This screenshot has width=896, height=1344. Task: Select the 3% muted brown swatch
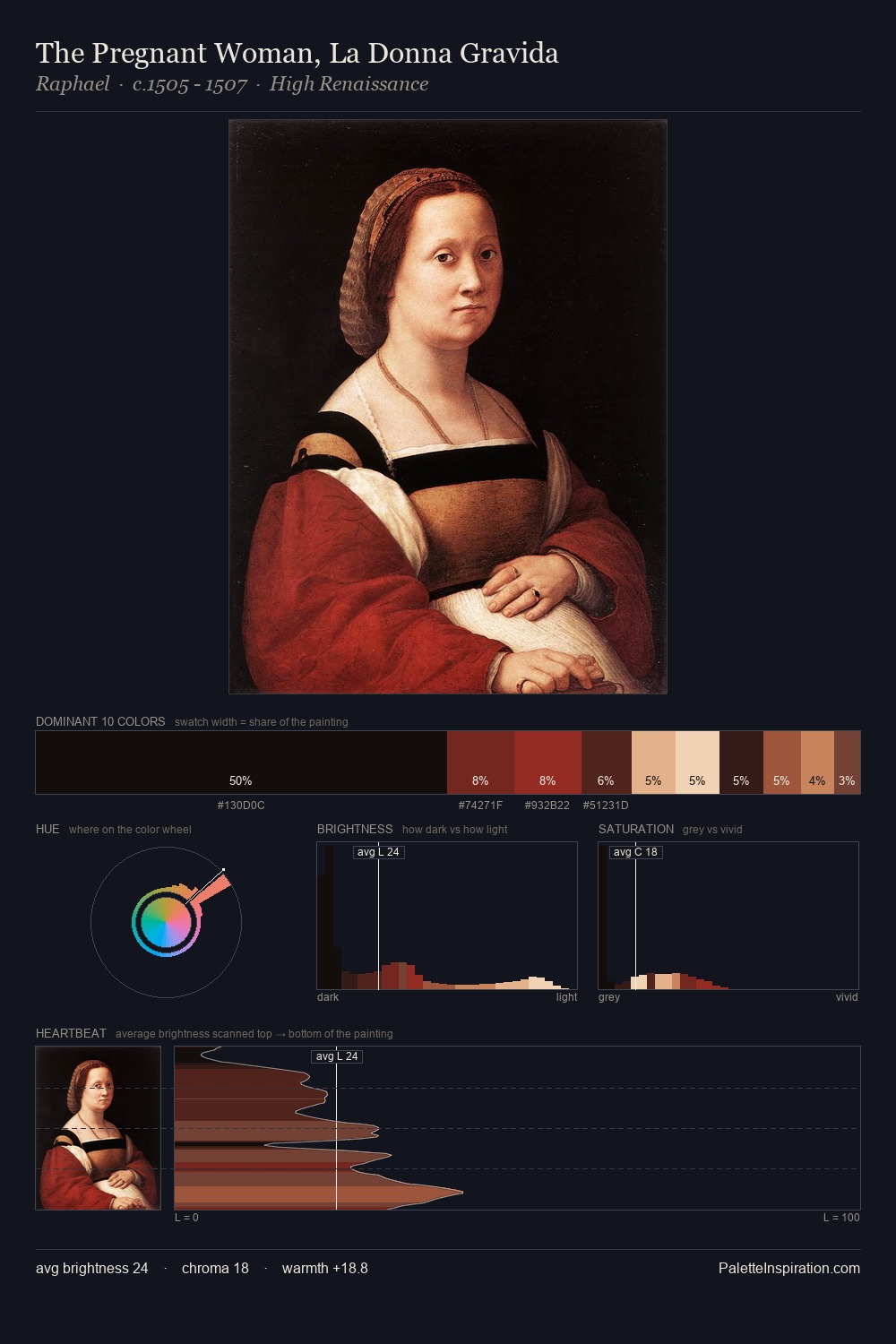pyautogui.click(x=847, y=762)
